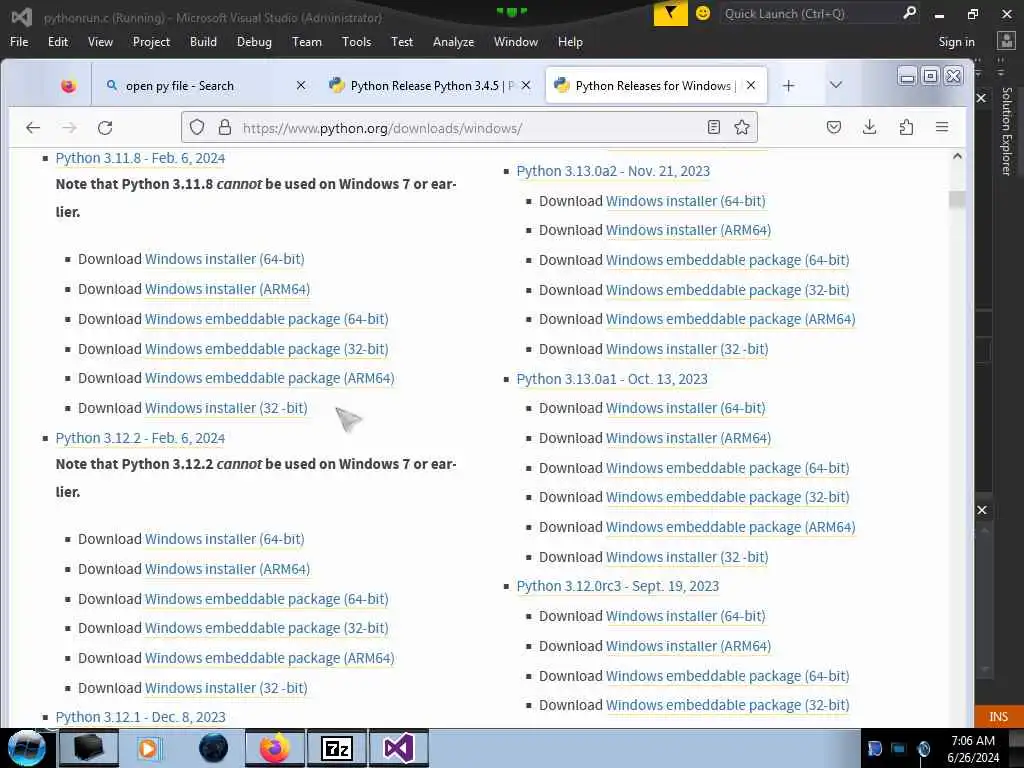Viewport: 1024px width, 768px height.
Task: Expand the list all tabs chevron
Action: (x=835, y=85)
